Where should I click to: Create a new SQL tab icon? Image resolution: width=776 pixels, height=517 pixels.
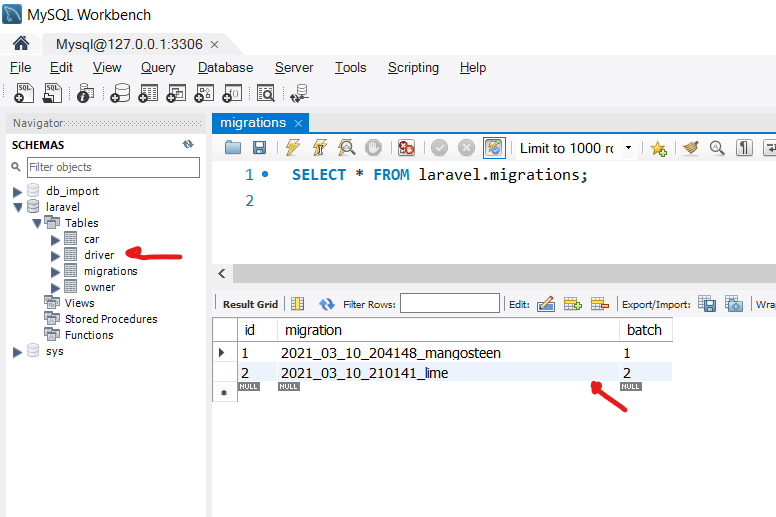(23, 93)
